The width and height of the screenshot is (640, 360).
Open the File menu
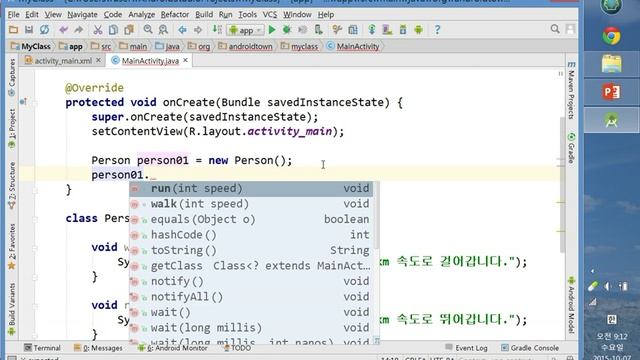click(13, 15)
